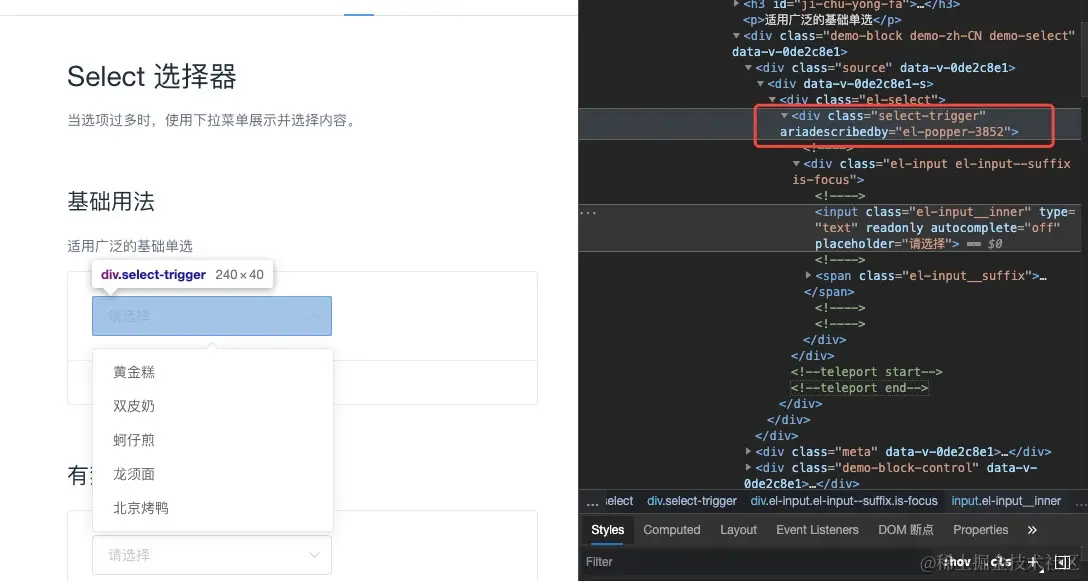The width and height of the screenshot is (1088, 581).
Task: Expand the div class meta node
Action: pos(749,452)
